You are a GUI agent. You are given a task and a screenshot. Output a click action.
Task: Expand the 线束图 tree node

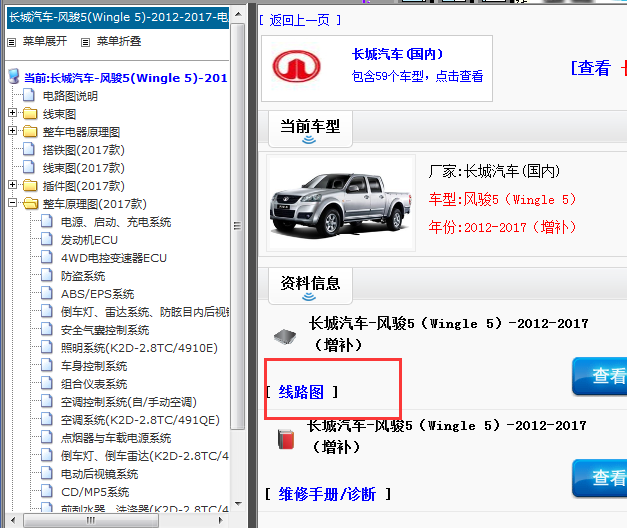12,112
